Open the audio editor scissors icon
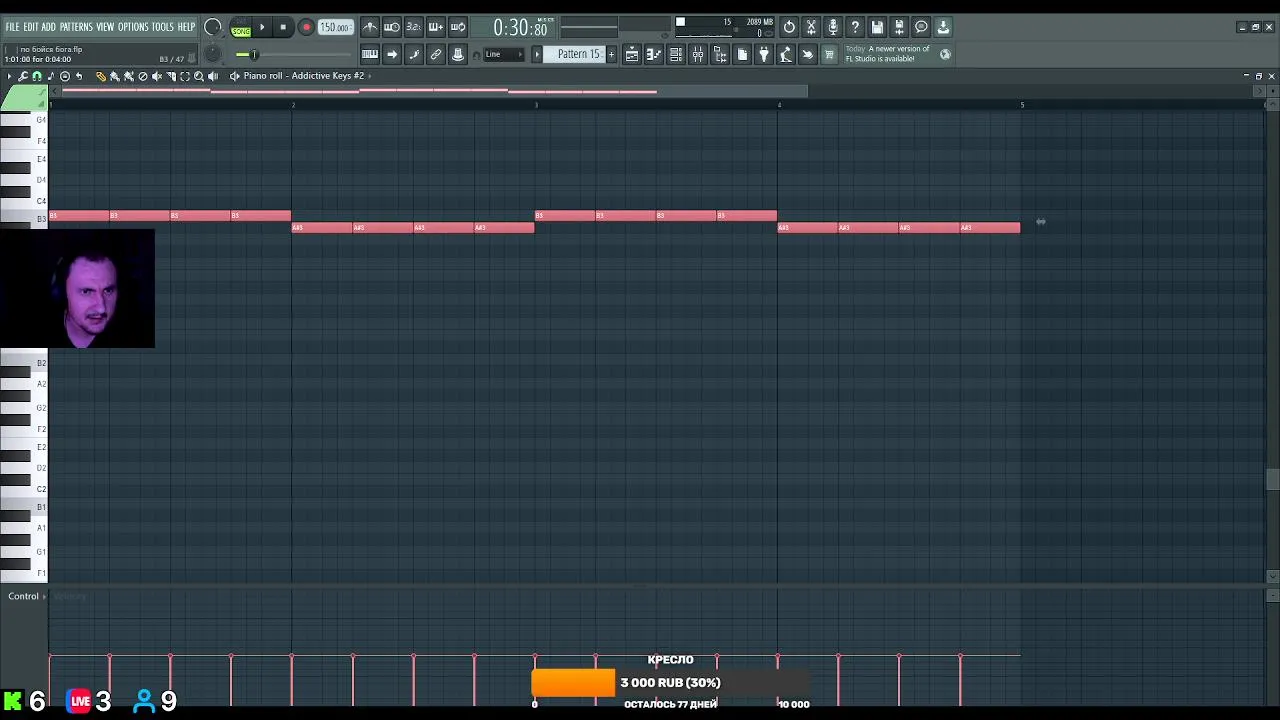 point(811,27)
